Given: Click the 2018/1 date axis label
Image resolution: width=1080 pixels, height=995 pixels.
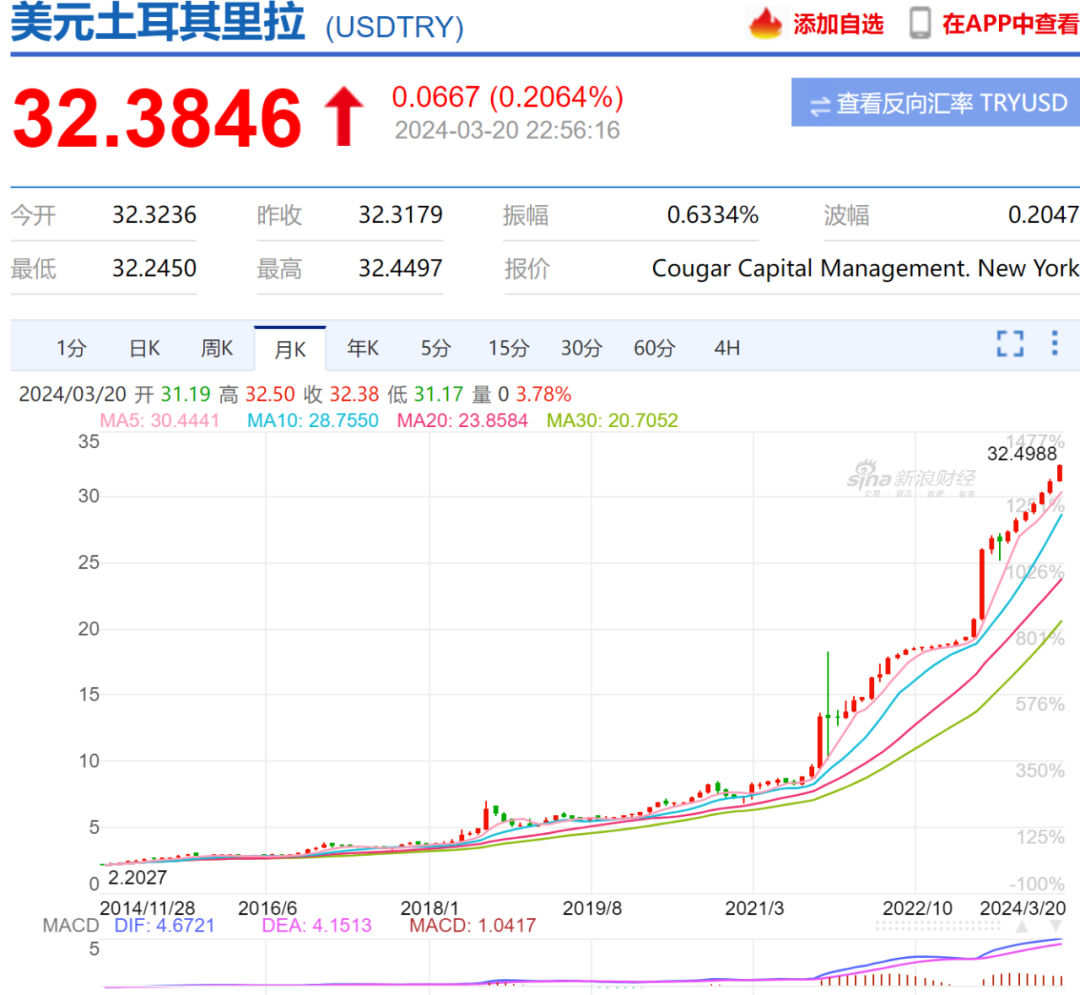Looking at the screenshot, I should [x=429, y=908].
